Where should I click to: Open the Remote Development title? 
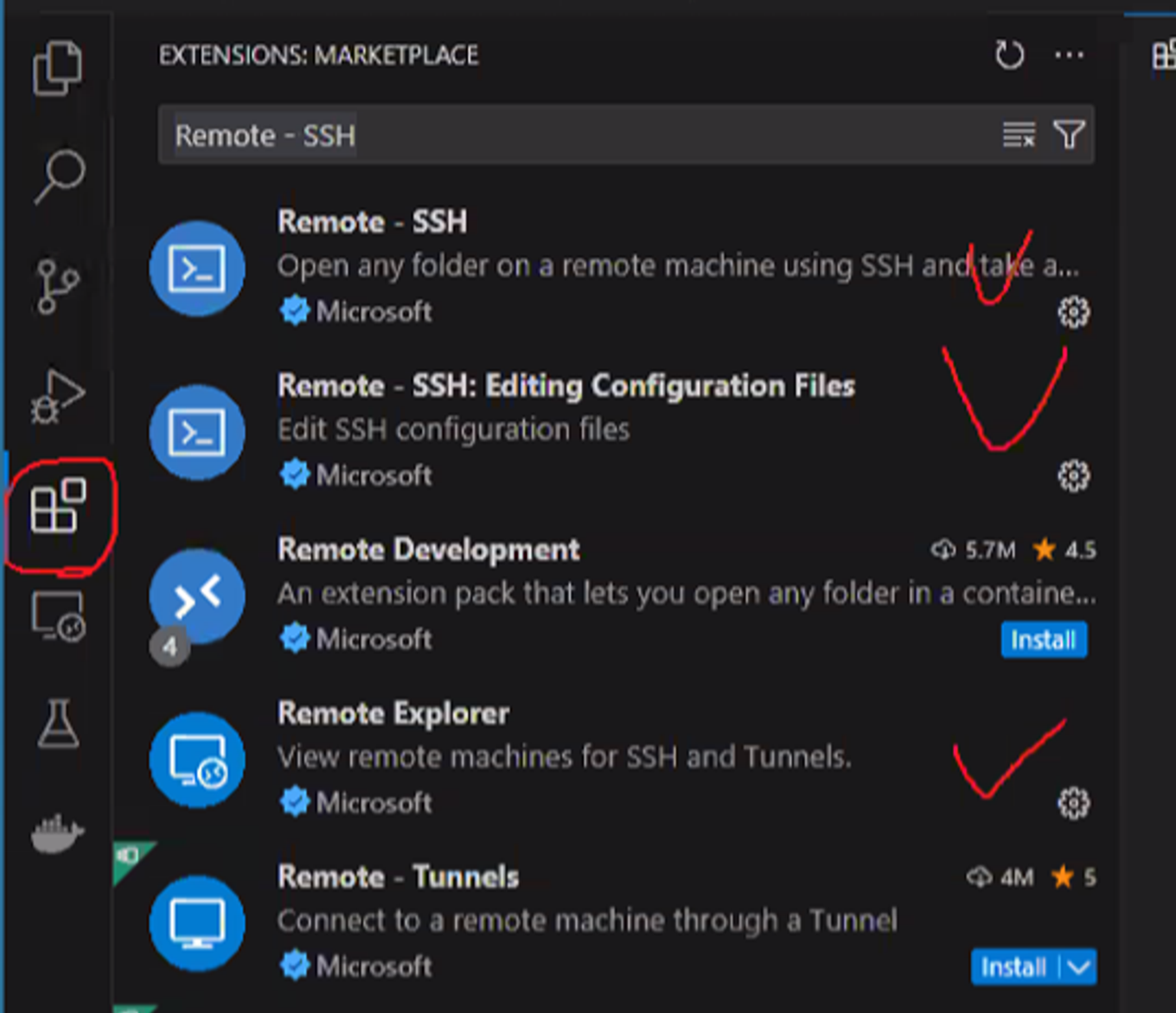(429, 550)
